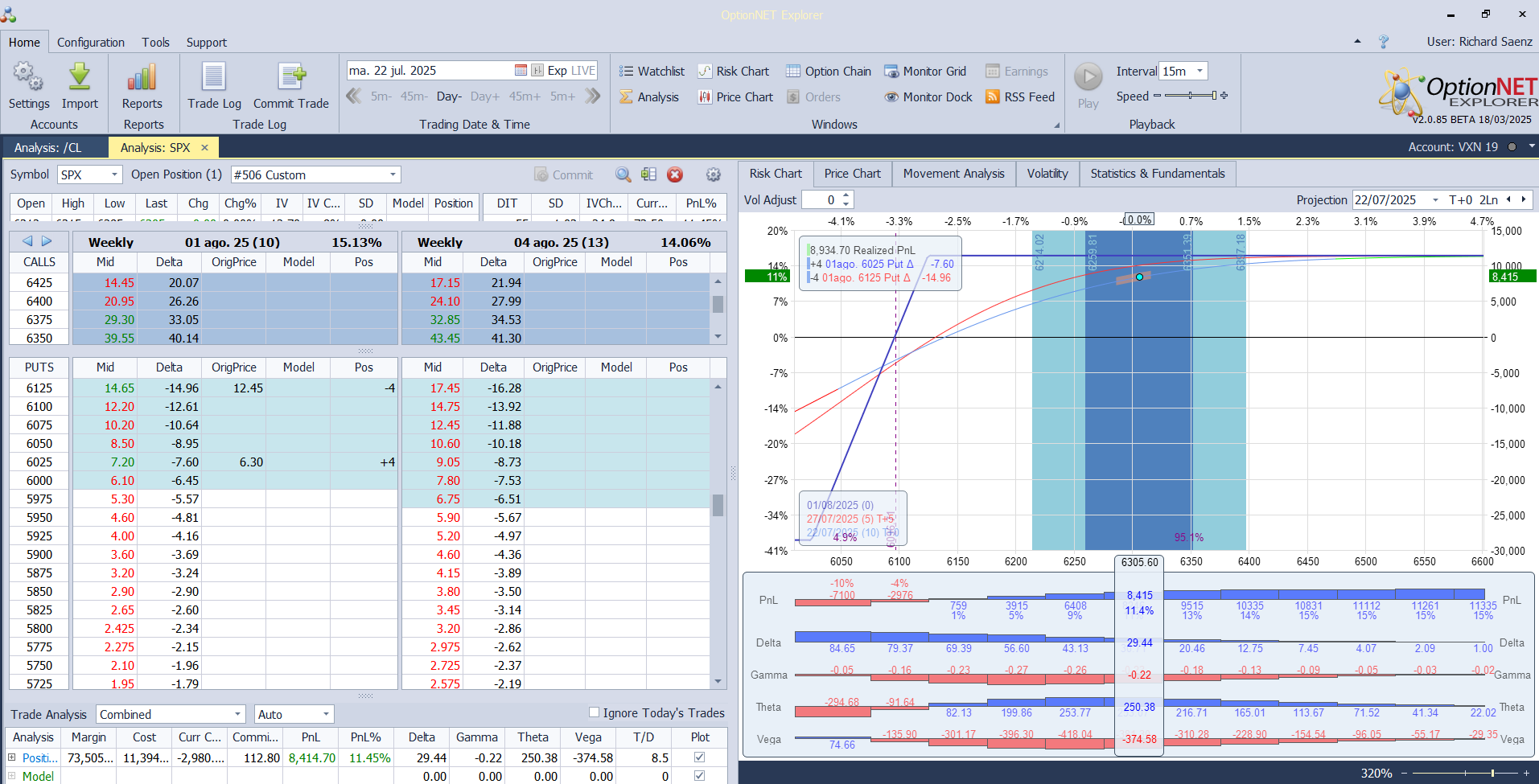The height and width of the screenshot is (784, 1539).
Task: Switch to Statistics & Fundamentals tab
Action: 1158,174
